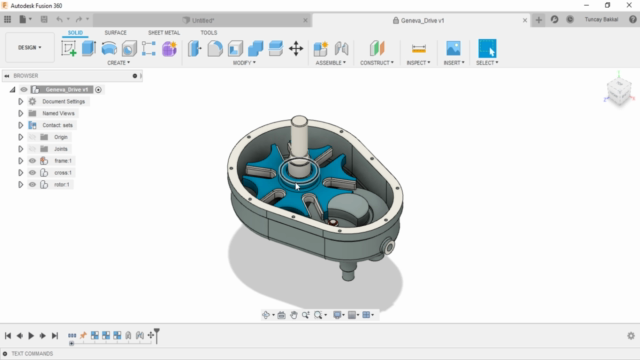The height and width of the screenshot is (360, 640).
Task: Select the Create Sketch tool
Action: [69, 49]
